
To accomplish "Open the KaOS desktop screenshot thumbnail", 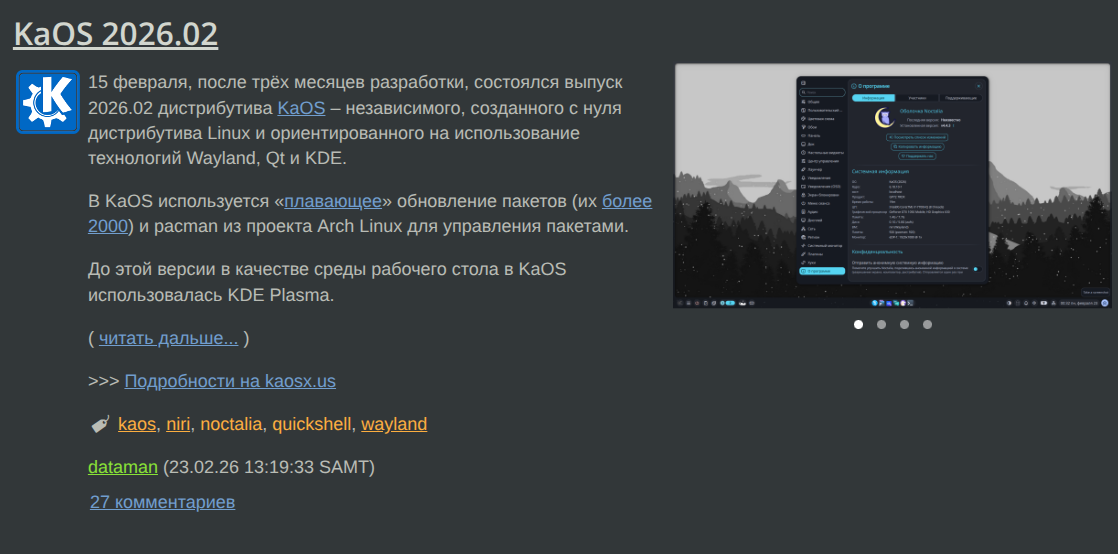I will tap(892, 186).
